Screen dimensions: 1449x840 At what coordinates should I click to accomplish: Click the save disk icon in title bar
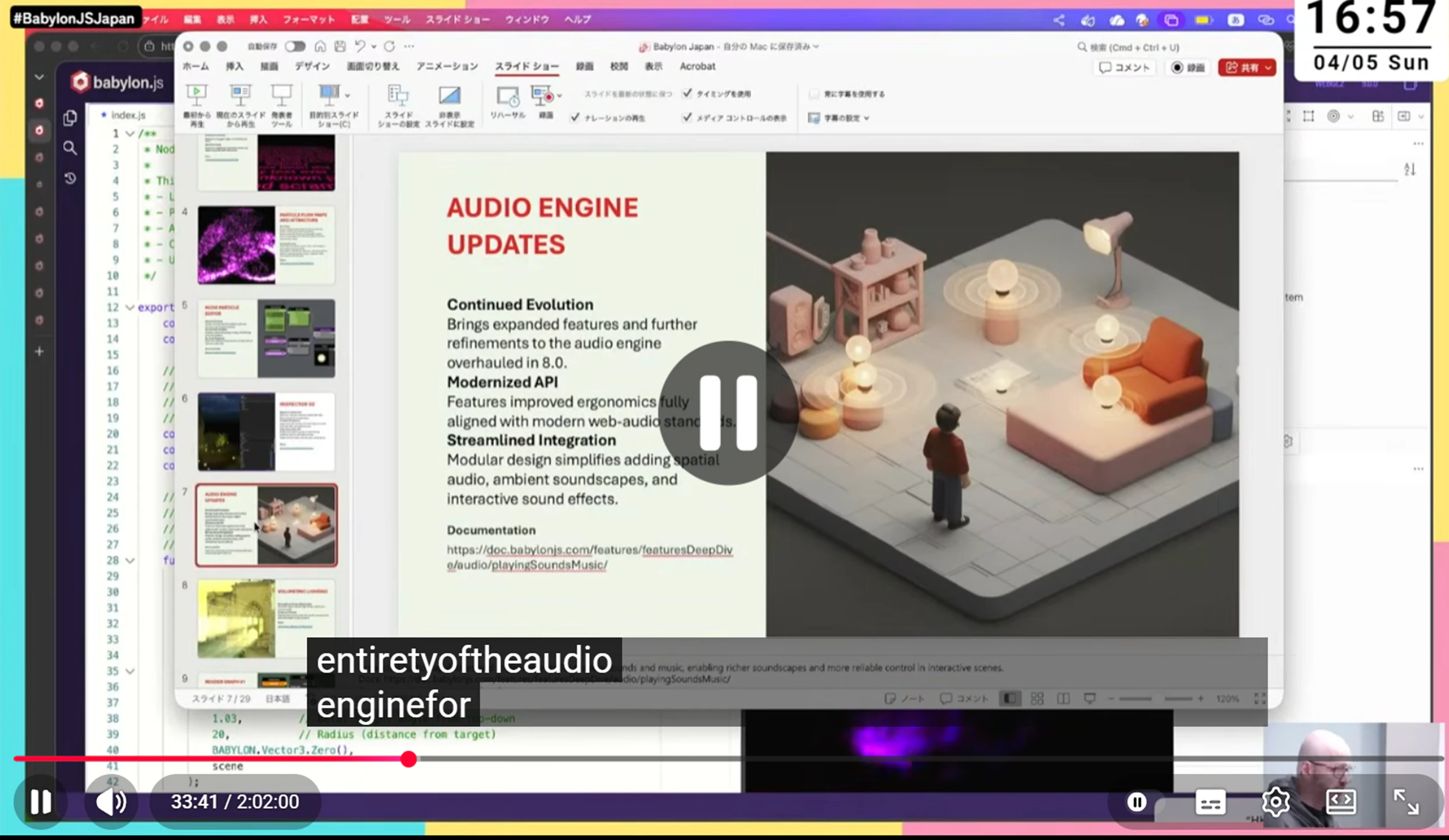click(340, 46)
